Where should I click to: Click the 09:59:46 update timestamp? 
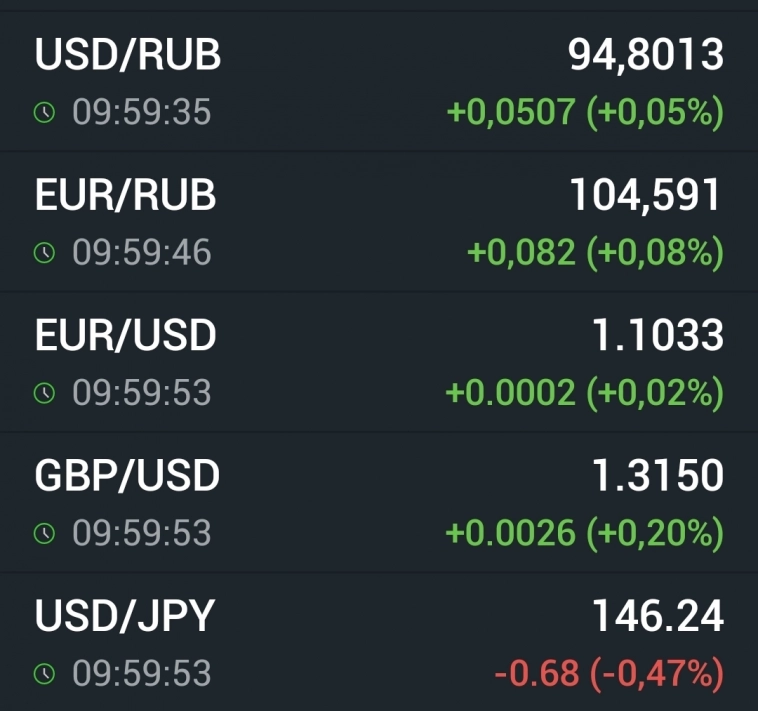click(x=141, y=253)
